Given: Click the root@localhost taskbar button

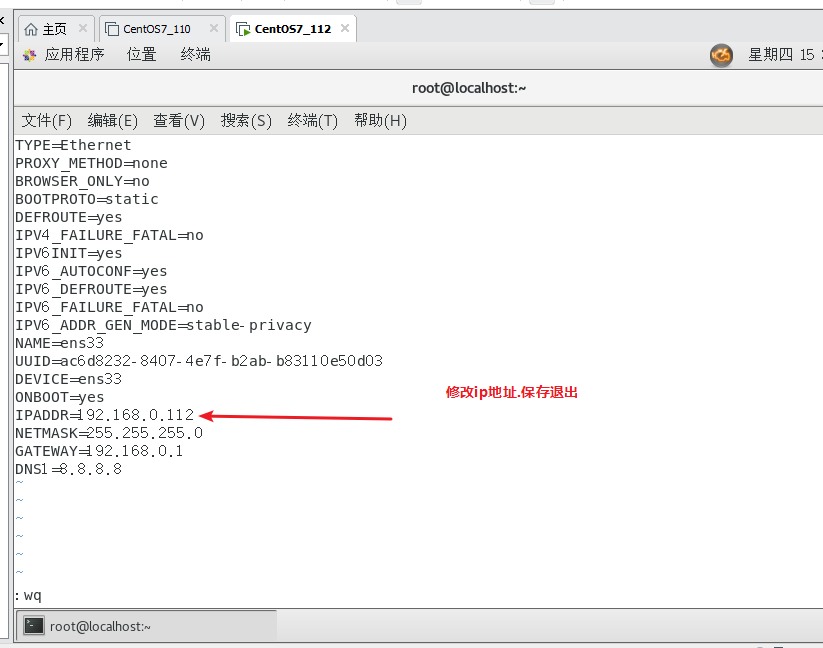Looking at the screenshot, I should coord(146,626).
